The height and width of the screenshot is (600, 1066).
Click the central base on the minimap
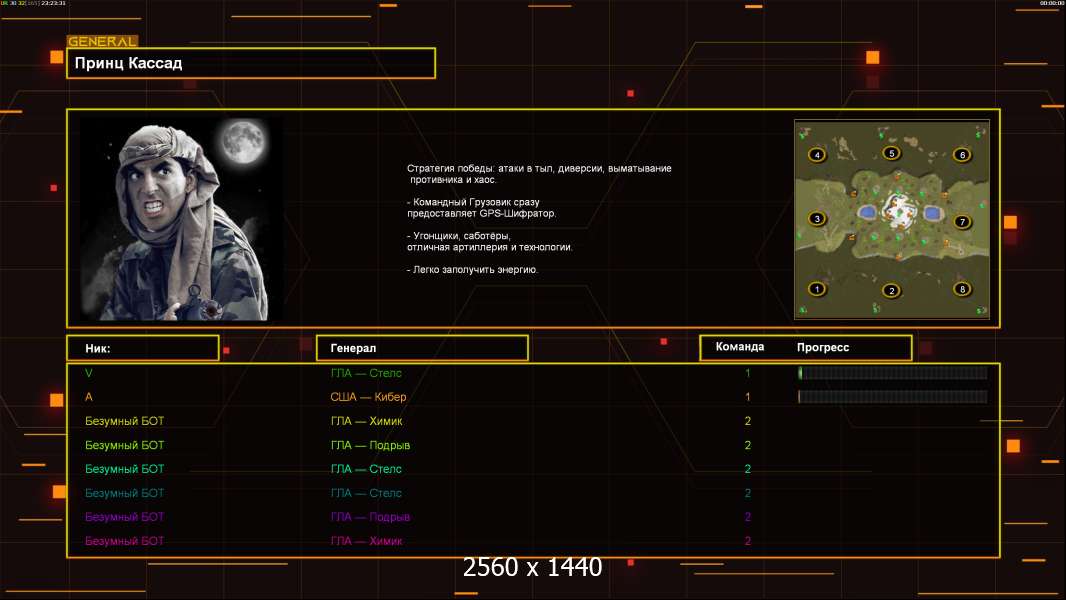pos(897,209)
